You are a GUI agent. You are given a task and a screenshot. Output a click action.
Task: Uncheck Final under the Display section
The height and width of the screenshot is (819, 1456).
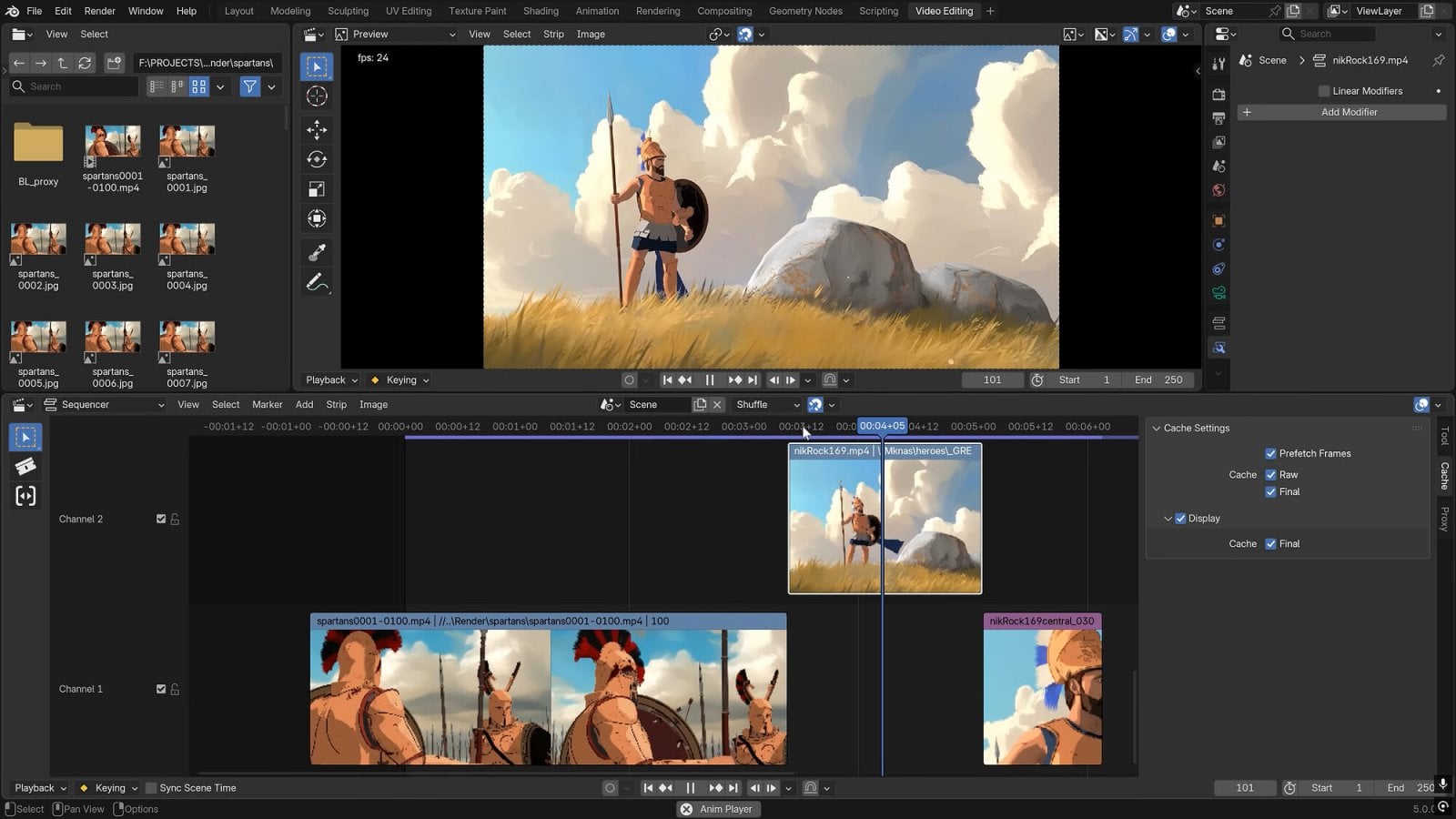1270,544
